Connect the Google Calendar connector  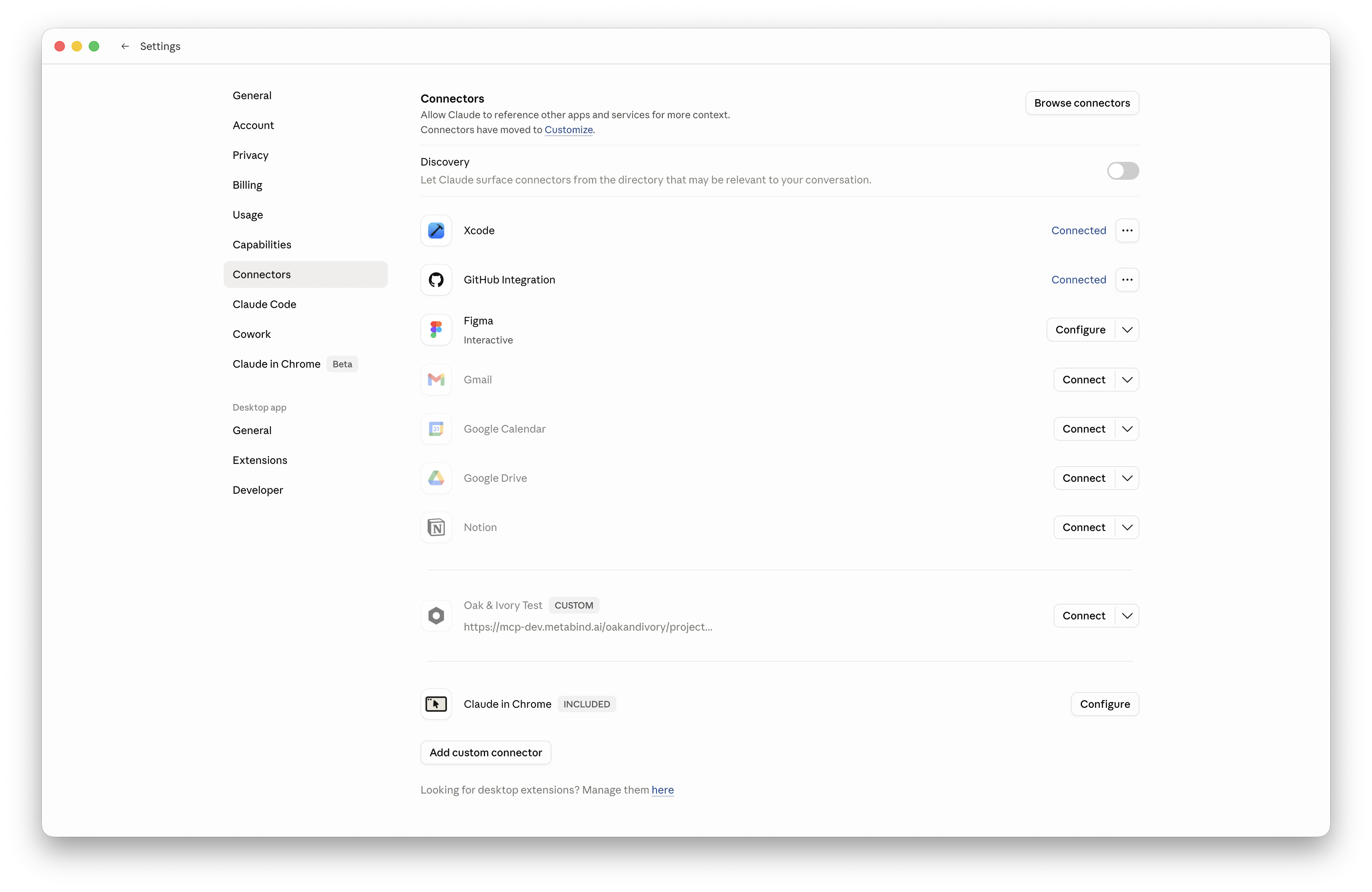(x=1084, y=429)
